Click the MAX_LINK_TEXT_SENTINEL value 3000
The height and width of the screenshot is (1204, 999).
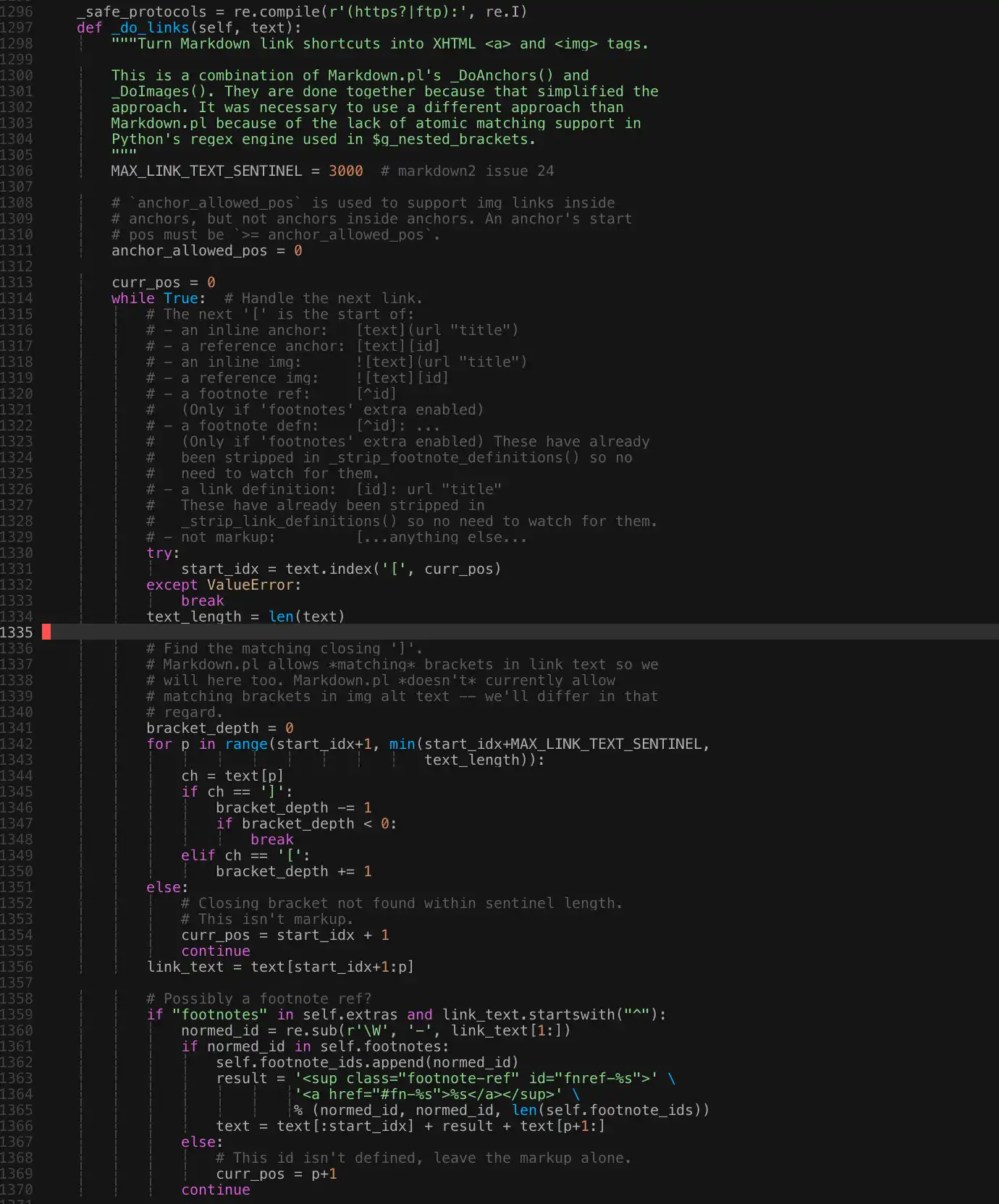[x=345, y=171]
